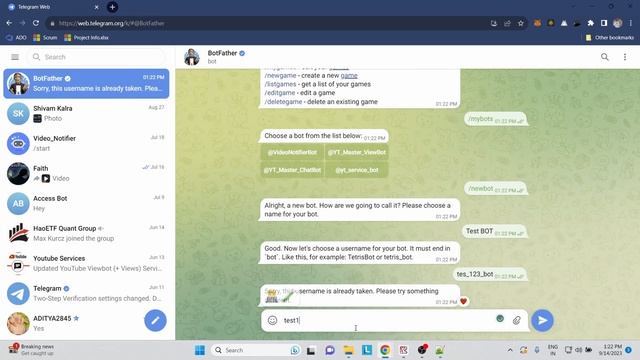Image resolution: width=640 pixels, height=360 pixels.
Task: Close the Telegram Web tab
Action: pyautogui.click(x=96, y=7)
